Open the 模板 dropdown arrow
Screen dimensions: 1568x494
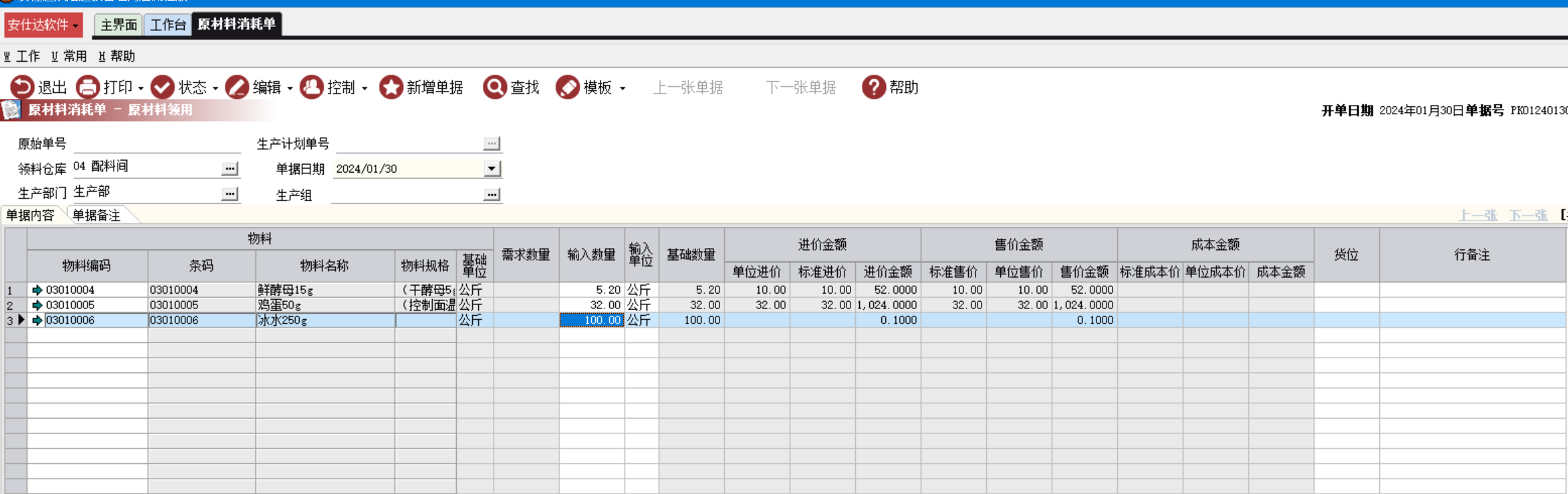tap(623, 88)
